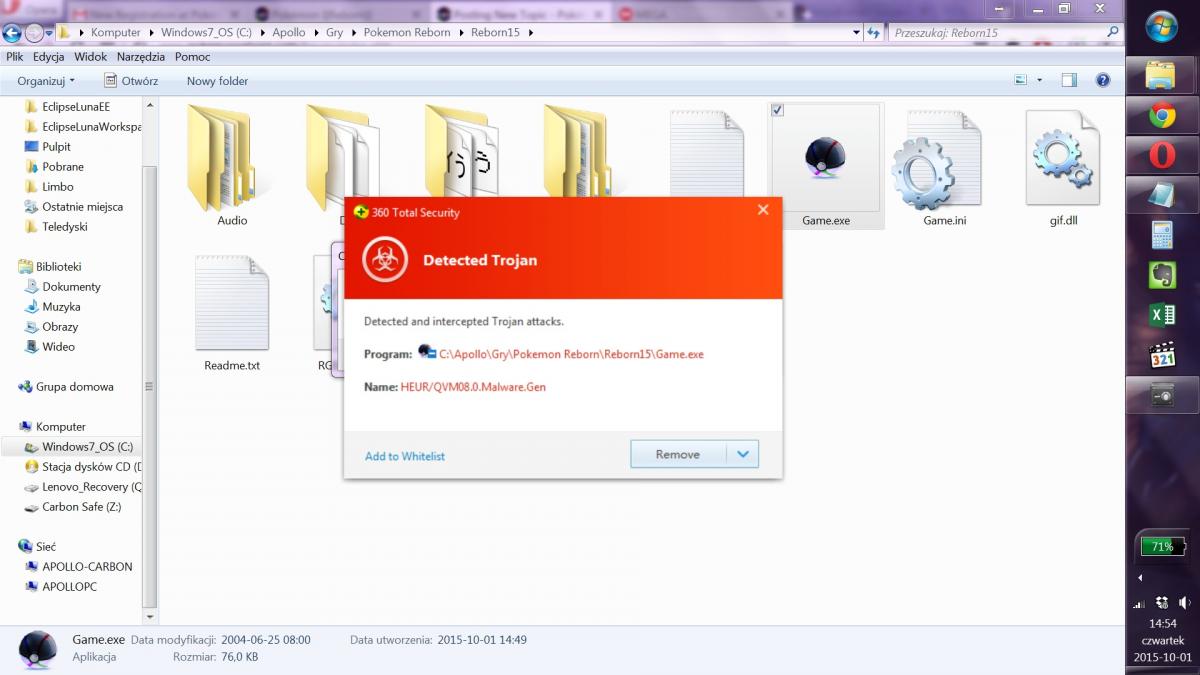Open the Organizuj dropdown menu
Viewport: 1200px width, 675px height.
pyautogui.click(x=46, y=81)
